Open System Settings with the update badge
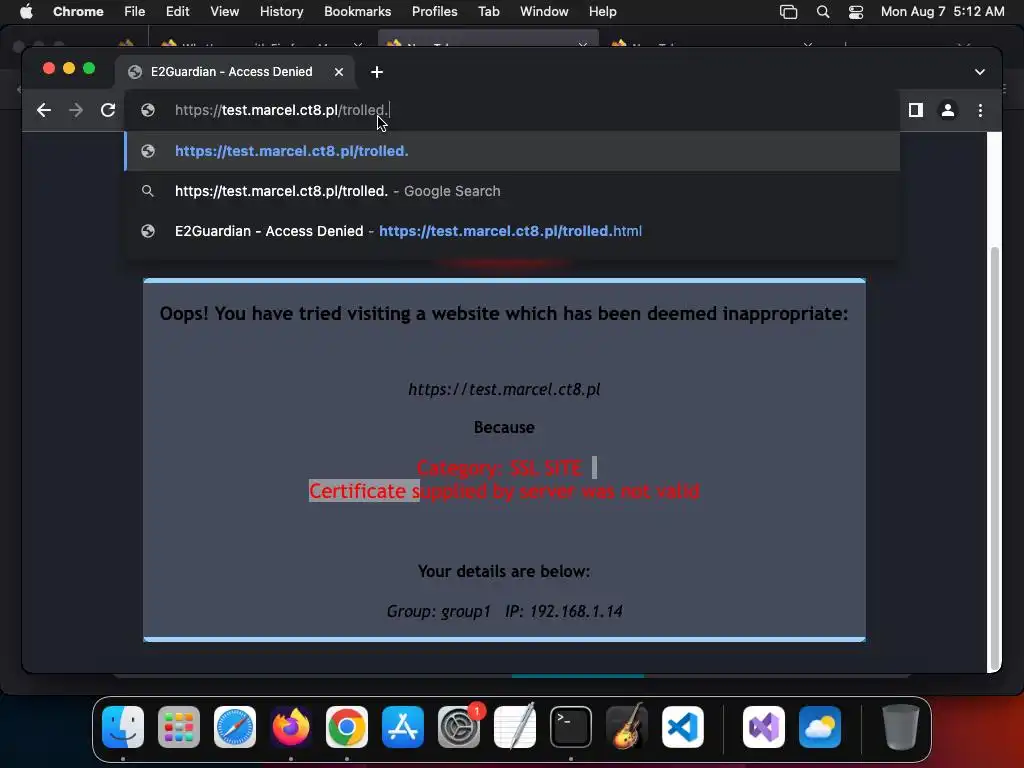Viewport: 1024px width, 768px height. [x=459, y=727]
